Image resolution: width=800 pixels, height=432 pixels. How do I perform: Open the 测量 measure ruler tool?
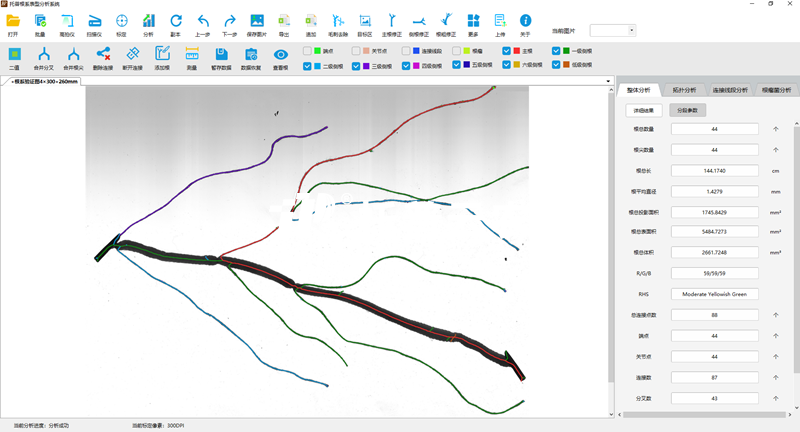point(192,55)
